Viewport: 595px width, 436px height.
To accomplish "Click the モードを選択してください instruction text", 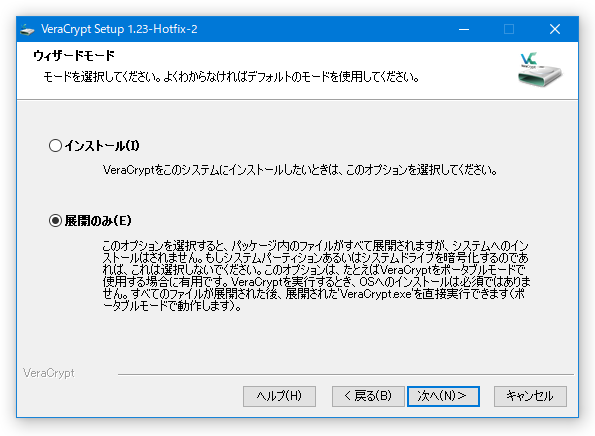I will (231, 77).
